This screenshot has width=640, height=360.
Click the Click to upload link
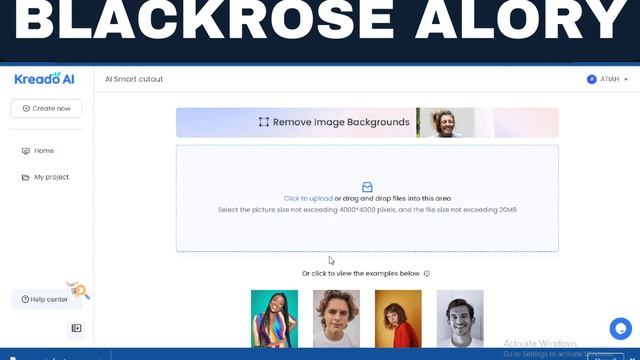pyautogui.click(x=308, y=198)
